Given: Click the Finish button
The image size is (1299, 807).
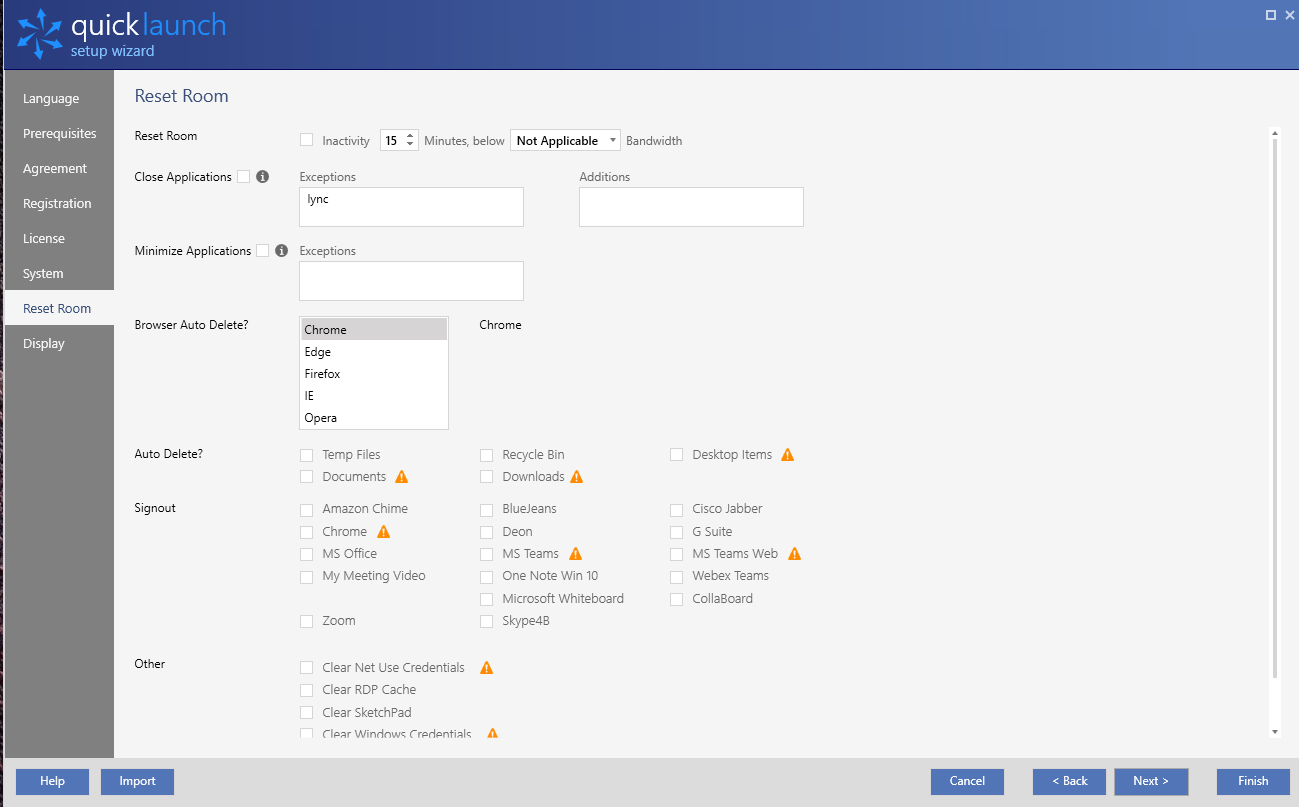Looking at the screenshot, I should (1252, 781).
